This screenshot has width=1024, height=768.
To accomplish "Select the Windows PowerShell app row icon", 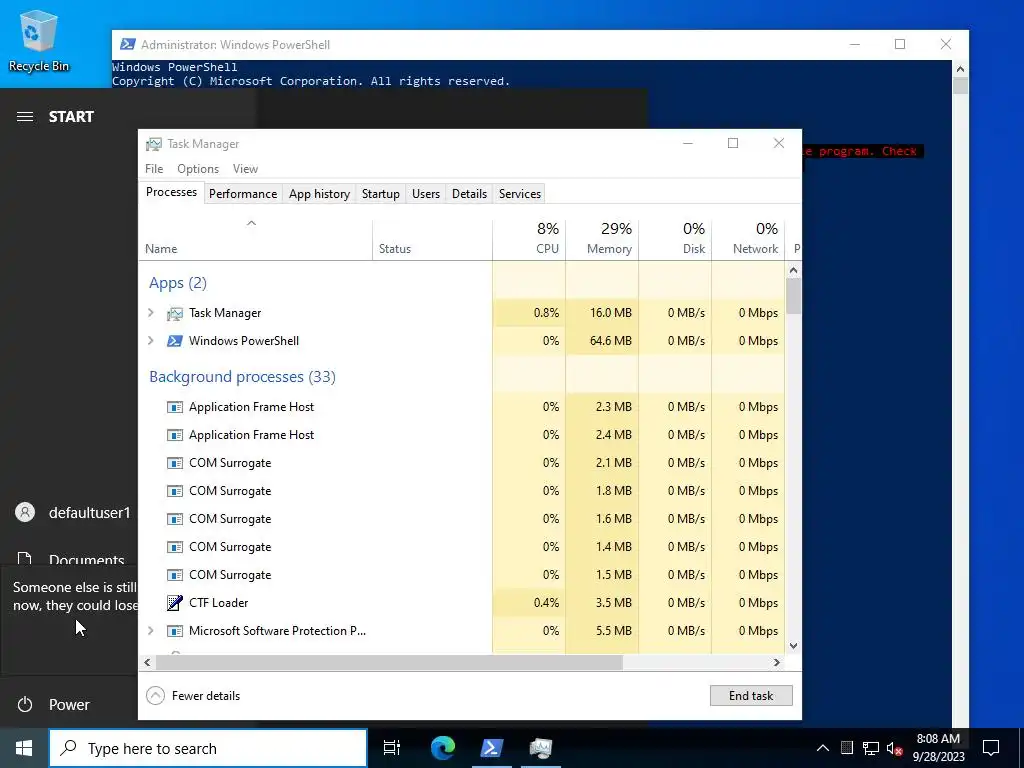I will coord(174,341).
